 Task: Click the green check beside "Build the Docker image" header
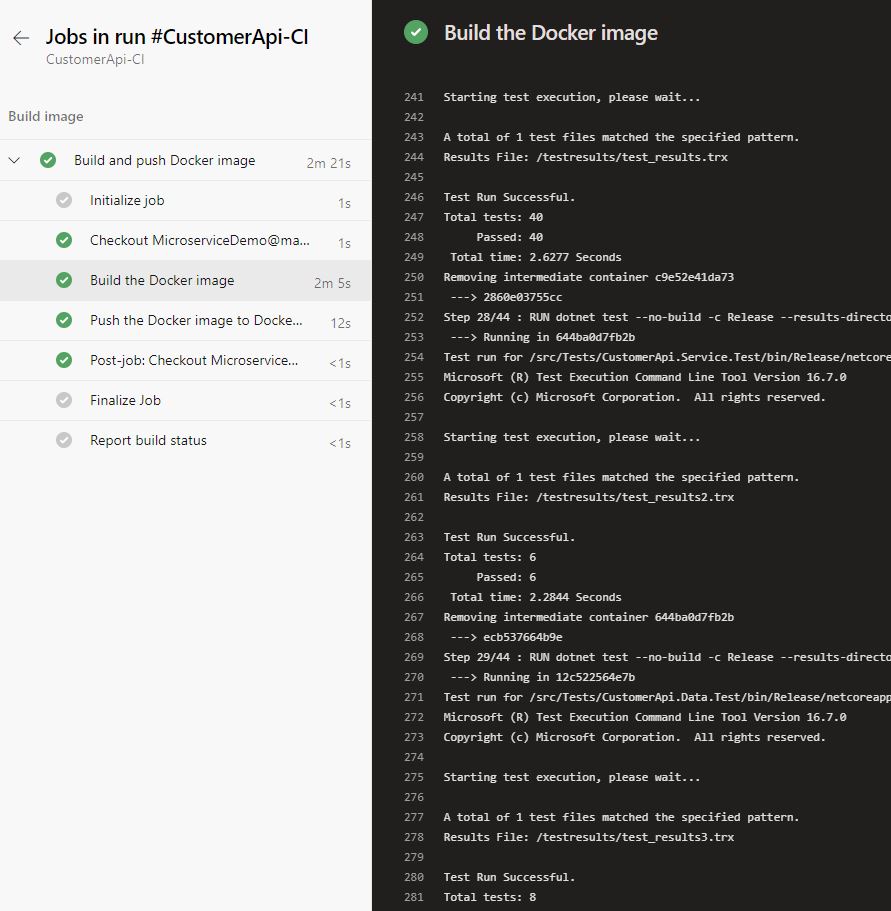point(415,32)
